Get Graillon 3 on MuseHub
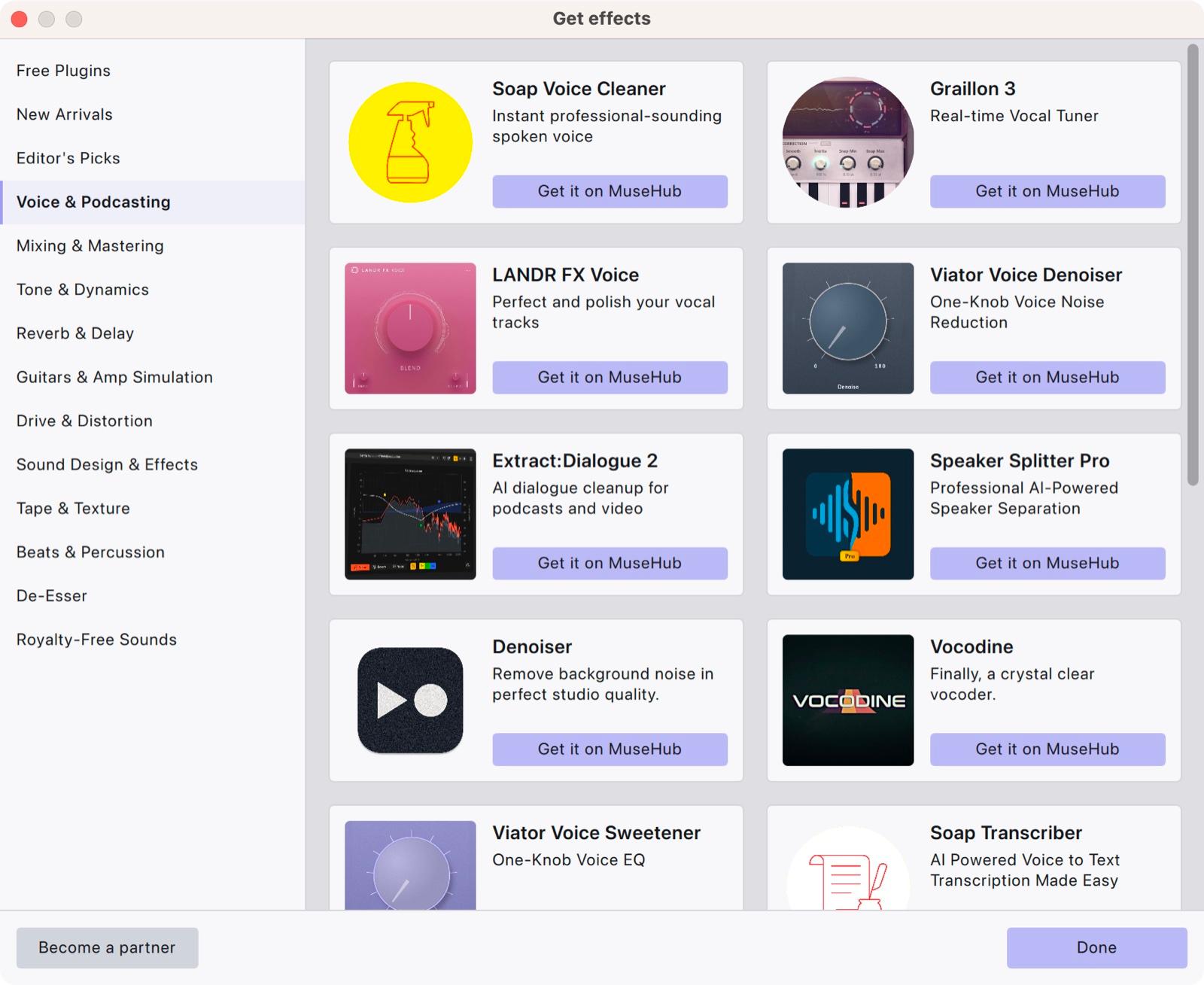 1047,191
